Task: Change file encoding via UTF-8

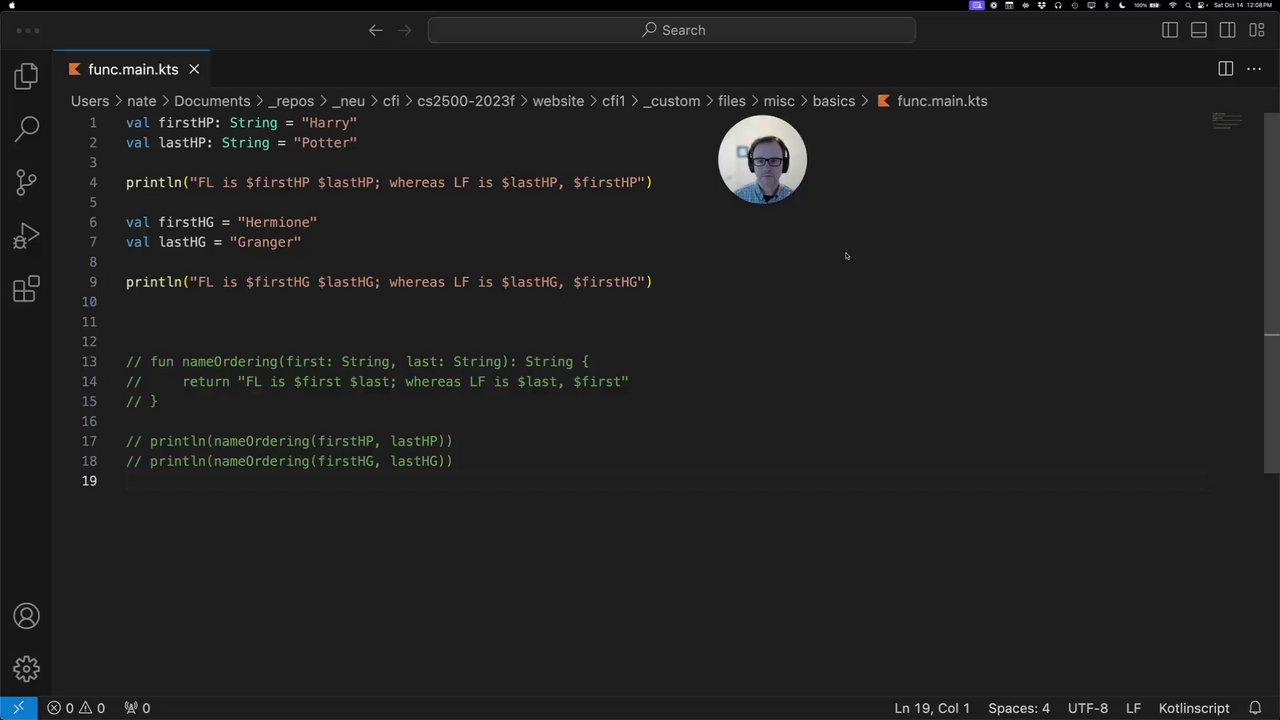Action: pyautogui.click(x=1088, y=708)
